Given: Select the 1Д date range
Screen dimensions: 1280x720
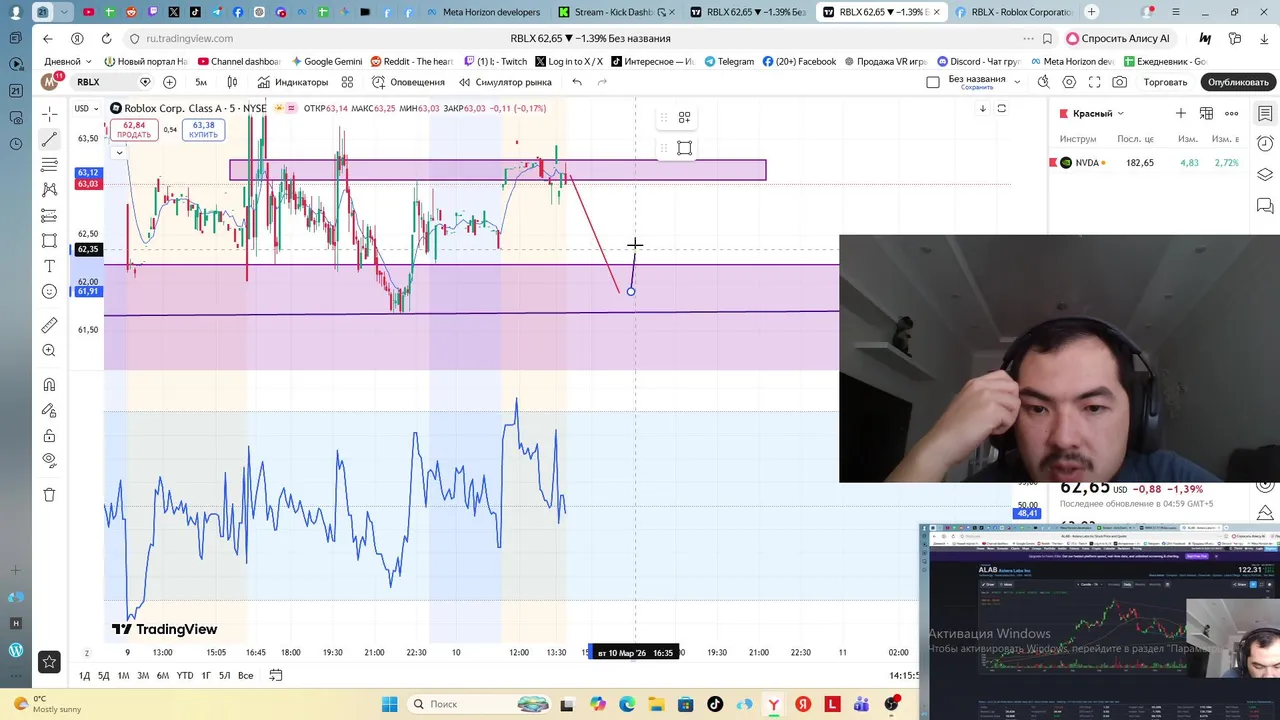Looking at the screenshot, I should coord(84,676).
